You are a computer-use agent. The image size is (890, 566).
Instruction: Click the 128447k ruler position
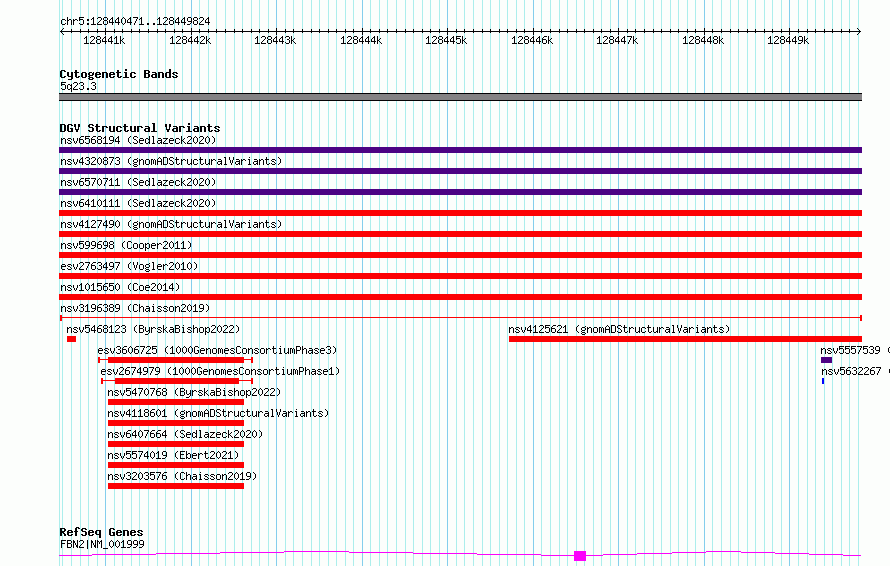[x=616, y=40]
